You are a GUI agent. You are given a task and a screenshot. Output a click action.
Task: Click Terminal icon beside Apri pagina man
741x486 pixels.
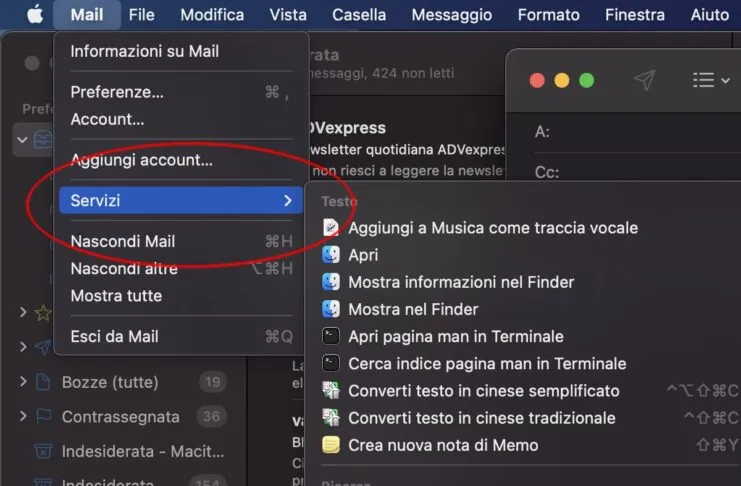tap(331, 336)
